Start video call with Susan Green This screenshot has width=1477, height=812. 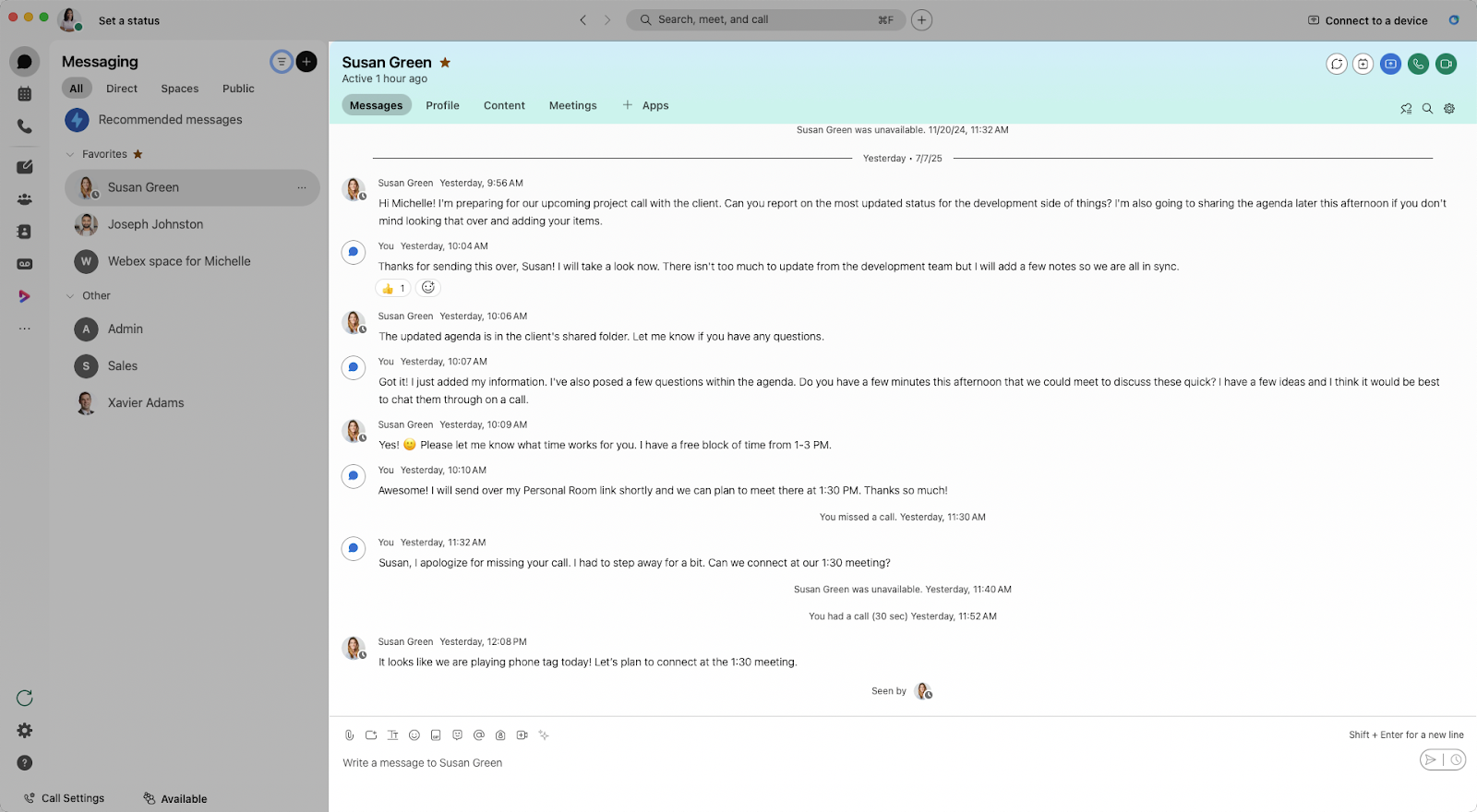1447,64
